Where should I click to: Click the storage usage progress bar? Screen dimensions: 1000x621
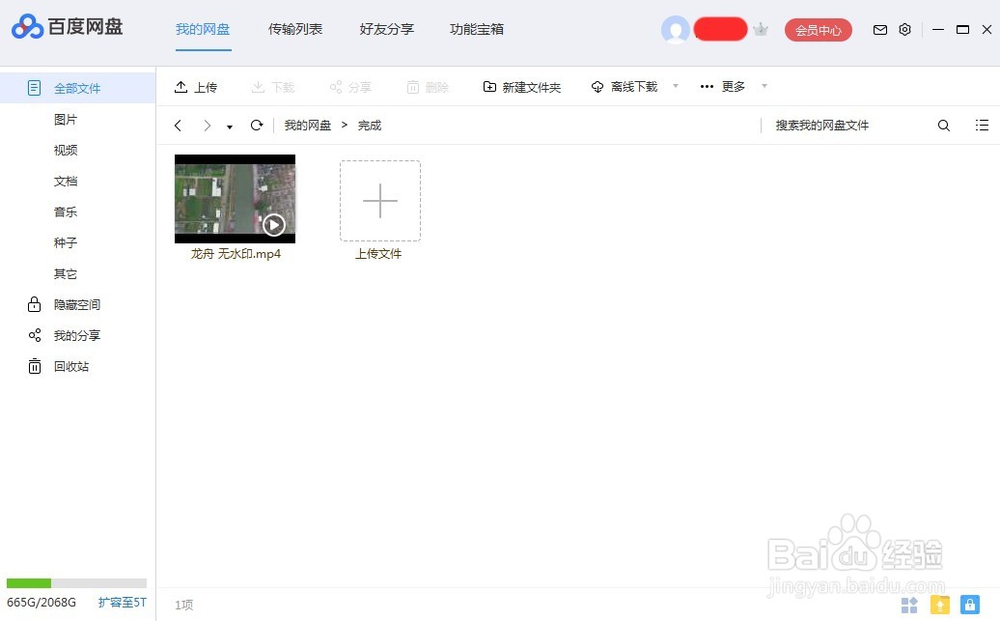[x=77, y=583]
